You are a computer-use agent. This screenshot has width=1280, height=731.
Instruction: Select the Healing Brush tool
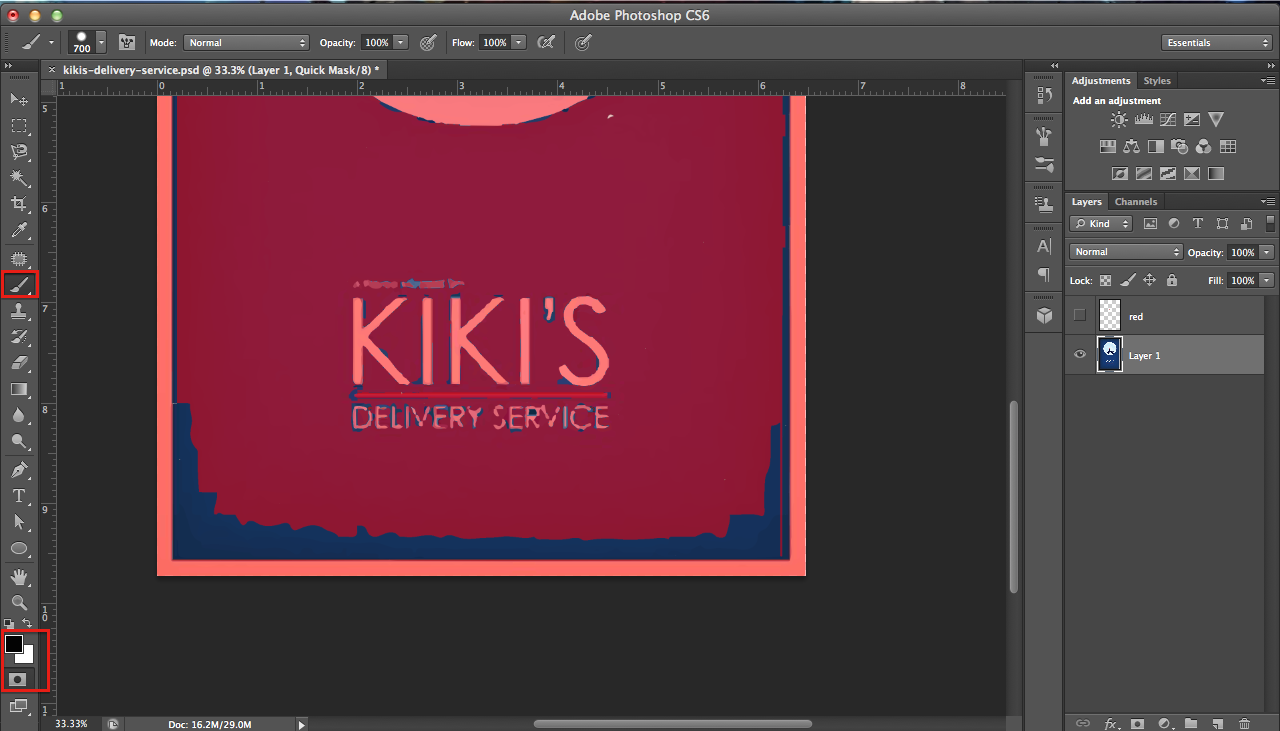pos(19,259)
